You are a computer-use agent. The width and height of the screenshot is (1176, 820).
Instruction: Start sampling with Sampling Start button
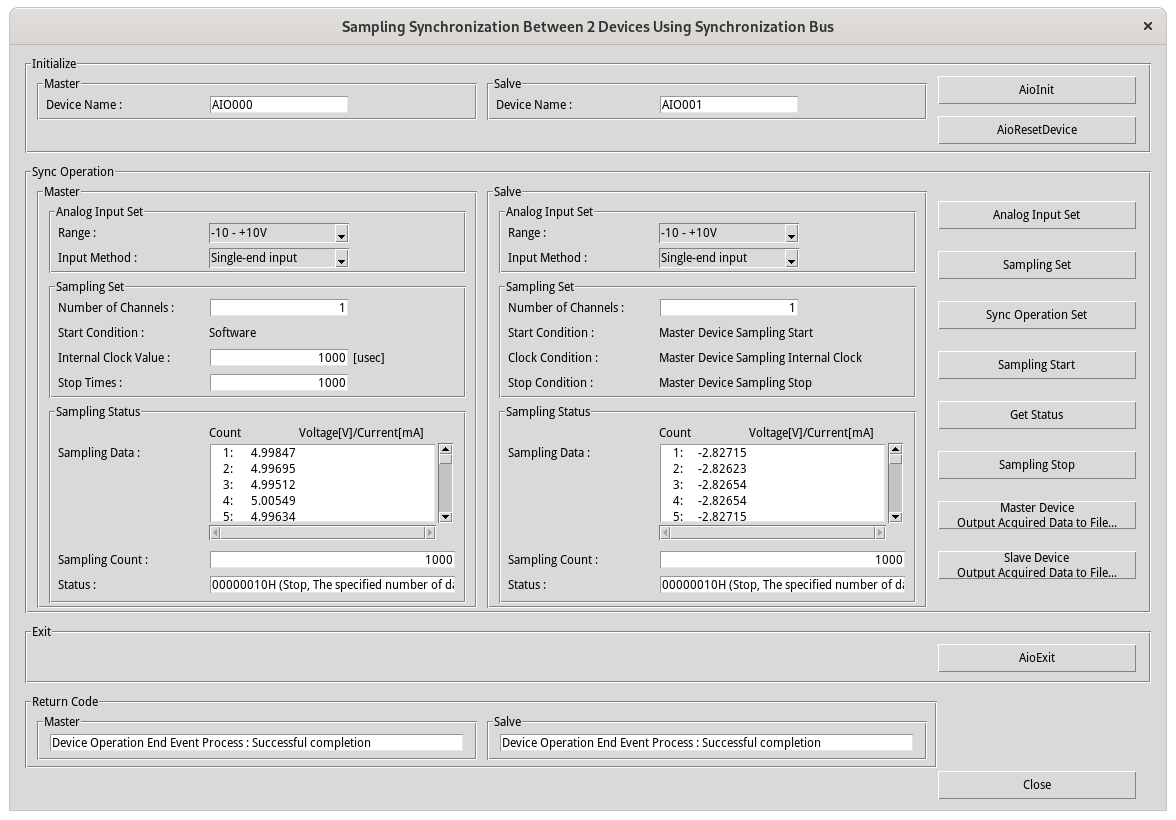click(x=1036, y=365)
